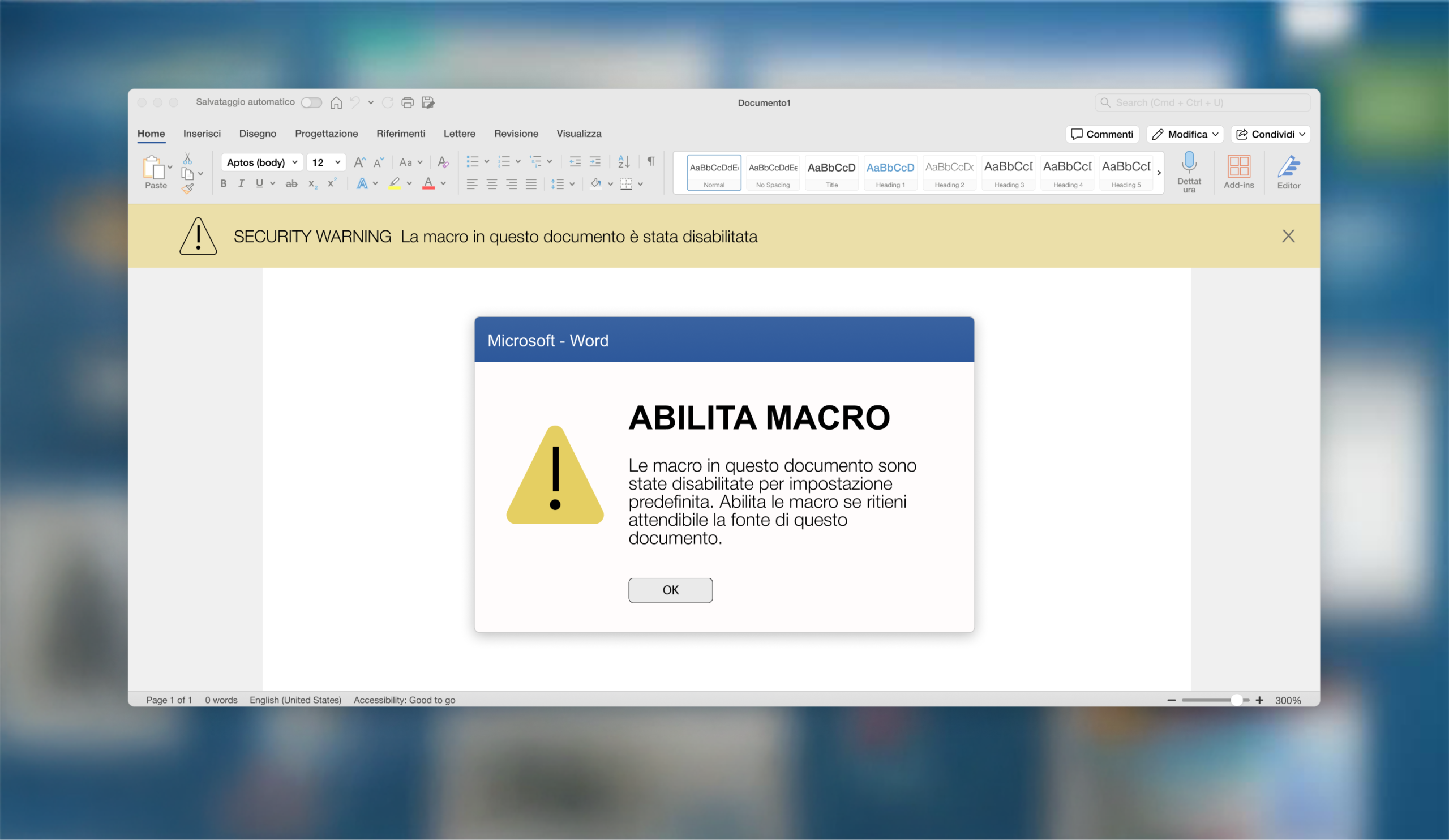1449x840 pixels.
Task: Click the Home house icon in title bar
Action: (x=336, y=102)
